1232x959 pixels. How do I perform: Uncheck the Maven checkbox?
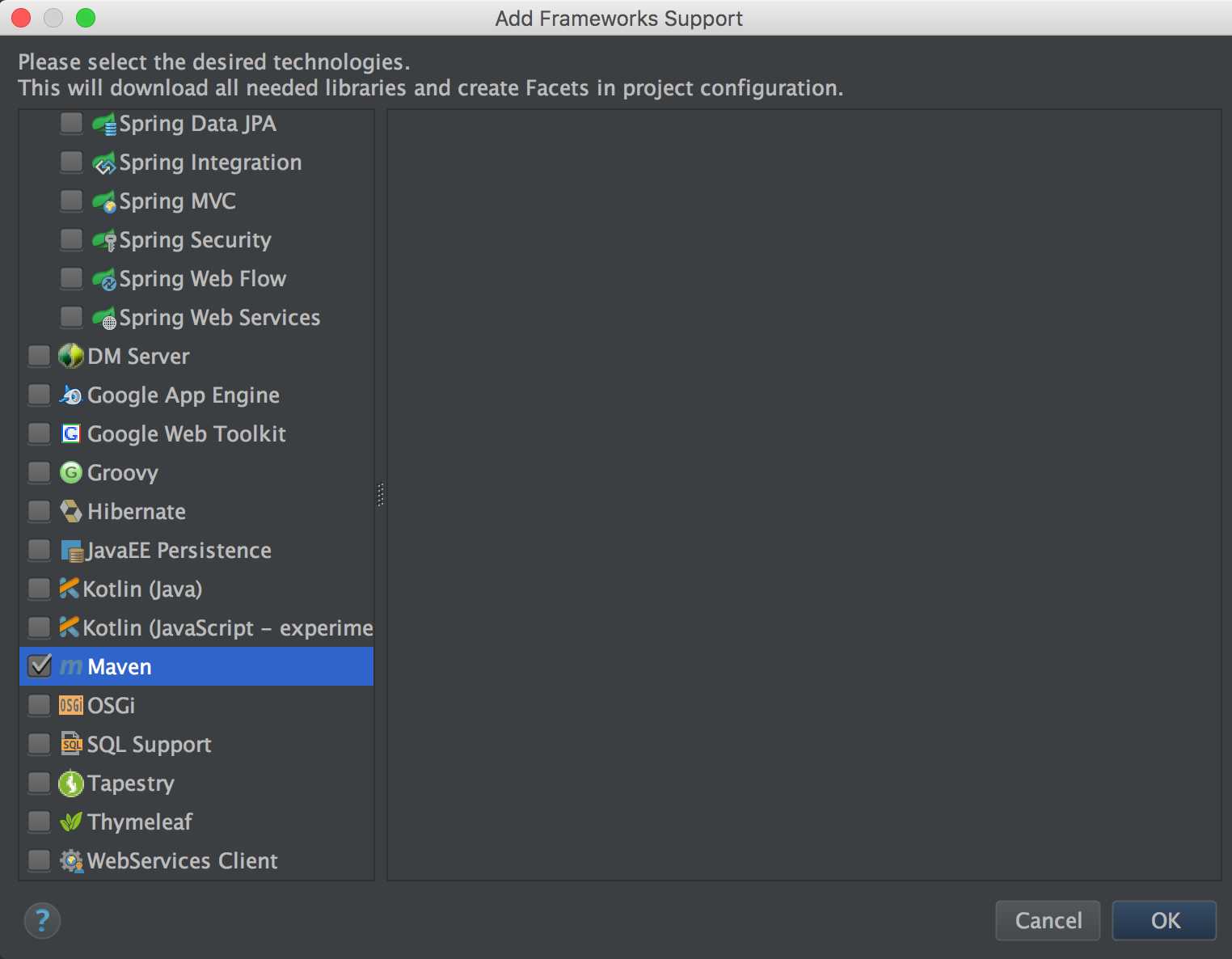pos(40,665)
